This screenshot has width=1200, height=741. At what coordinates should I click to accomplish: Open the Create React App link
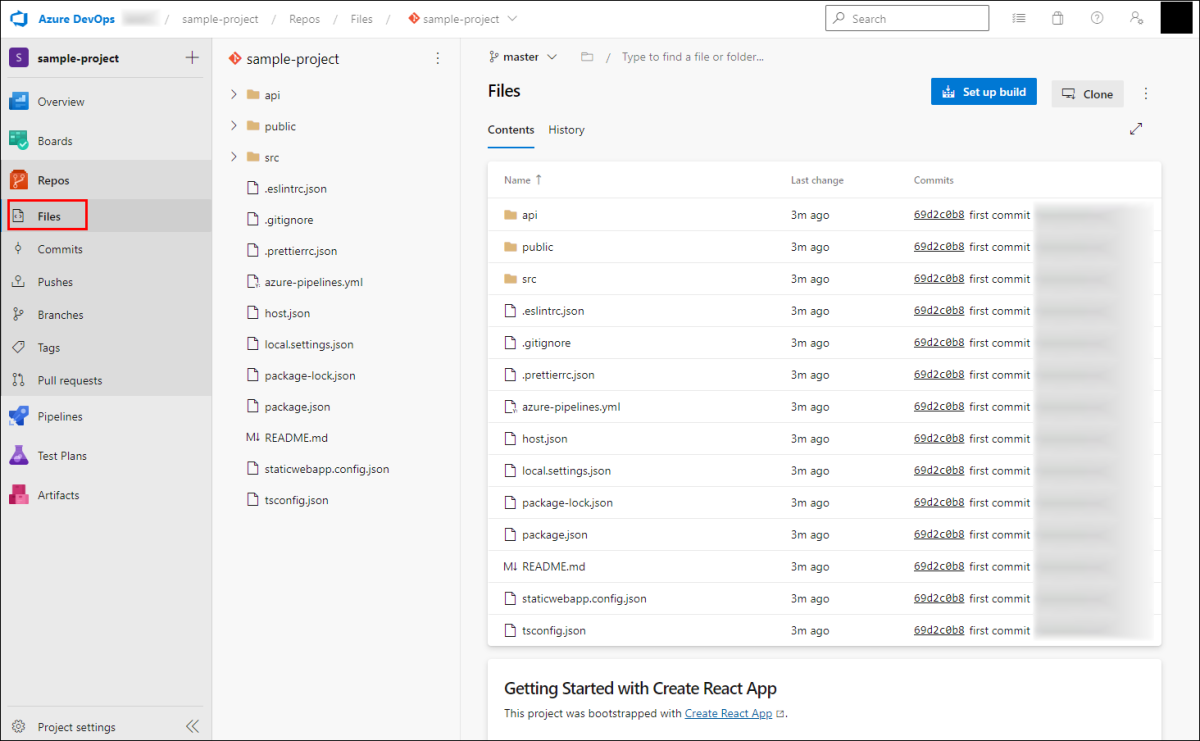(728, 713)
